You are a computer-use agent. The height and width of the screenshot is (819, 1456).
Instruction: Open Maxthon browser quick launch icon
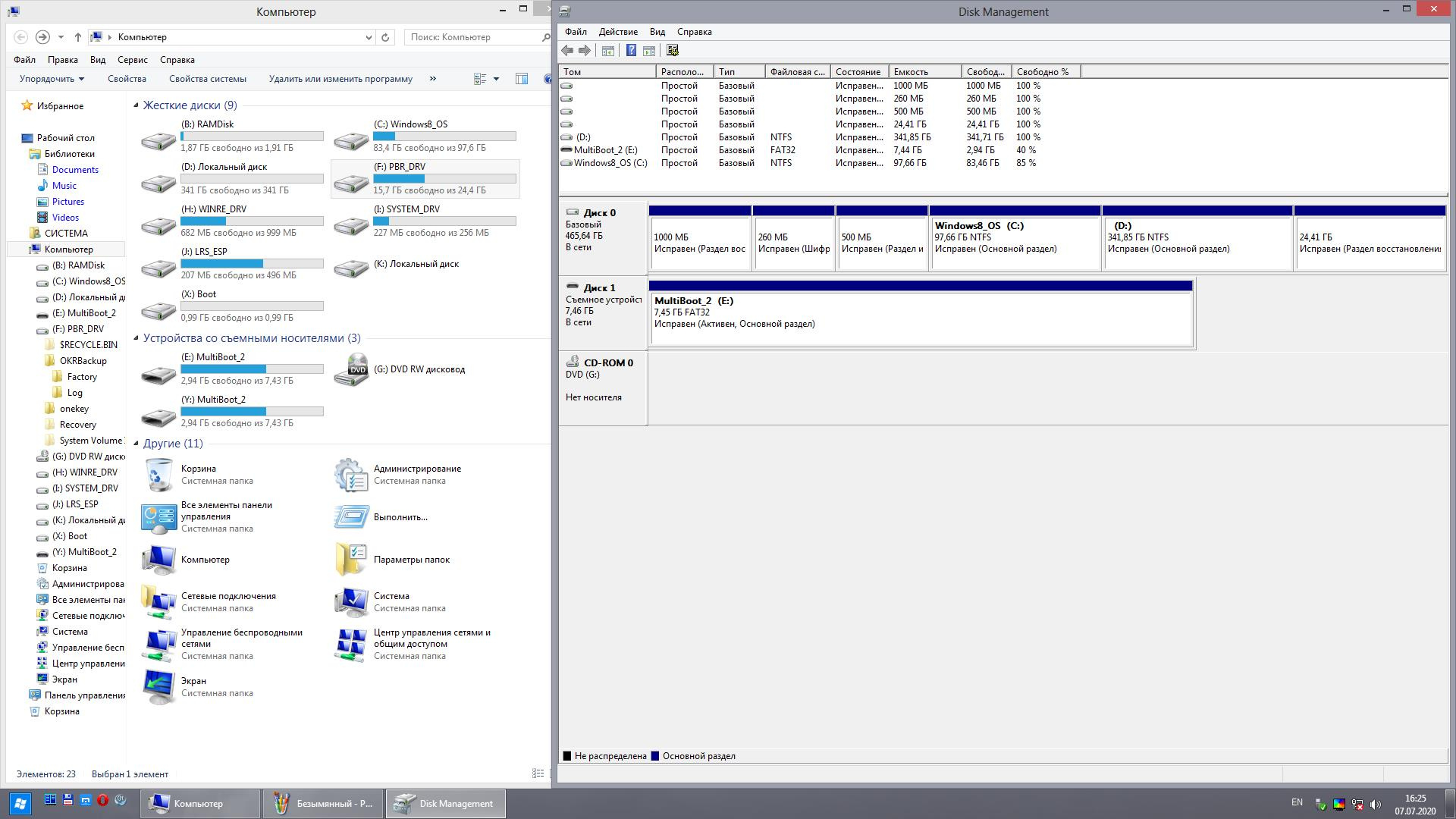click(x=86, y=800)
